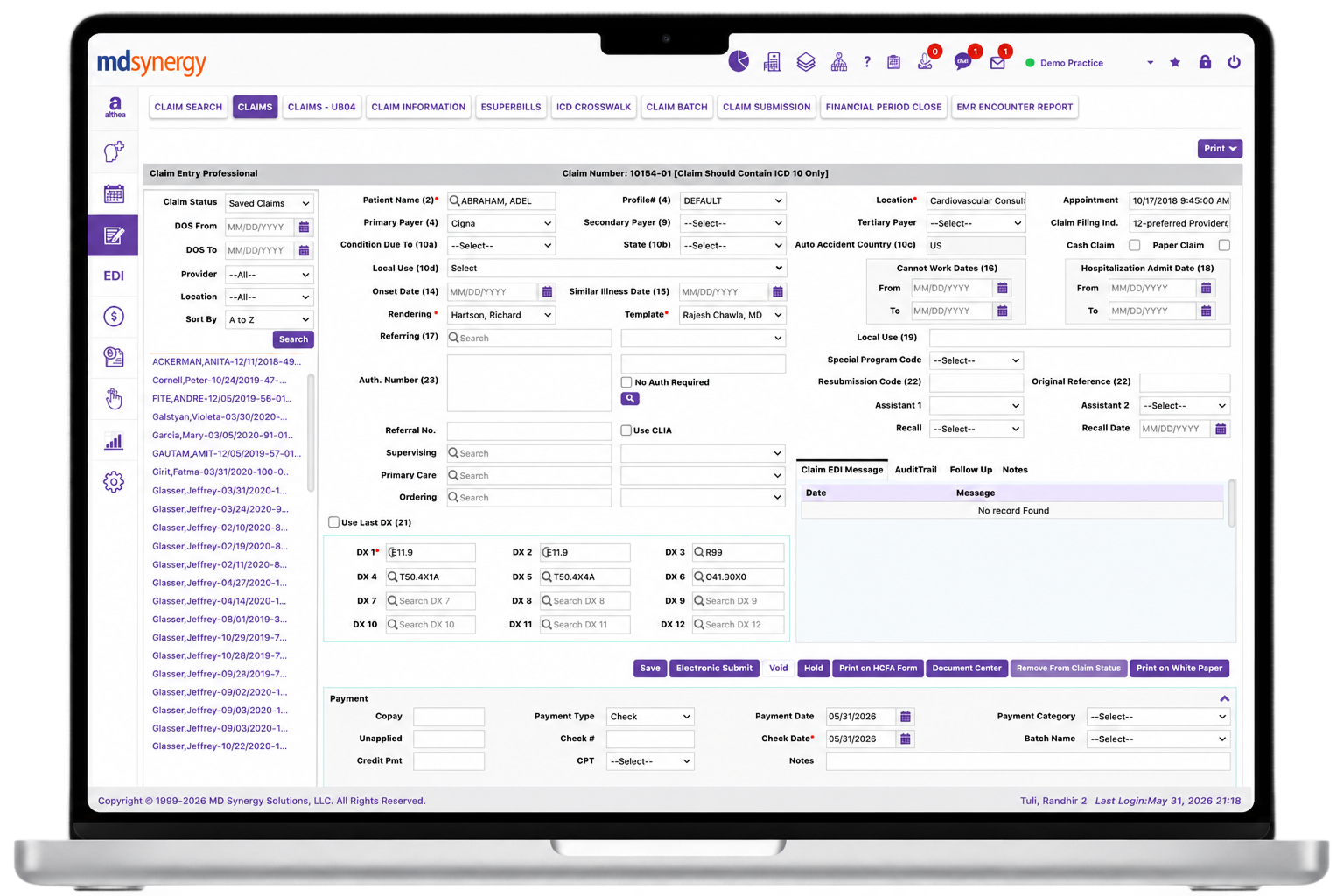This screenshot has height=896, width=1344.
Task: Open the Claim Status dropdown
Action: (x=269, y=203)
